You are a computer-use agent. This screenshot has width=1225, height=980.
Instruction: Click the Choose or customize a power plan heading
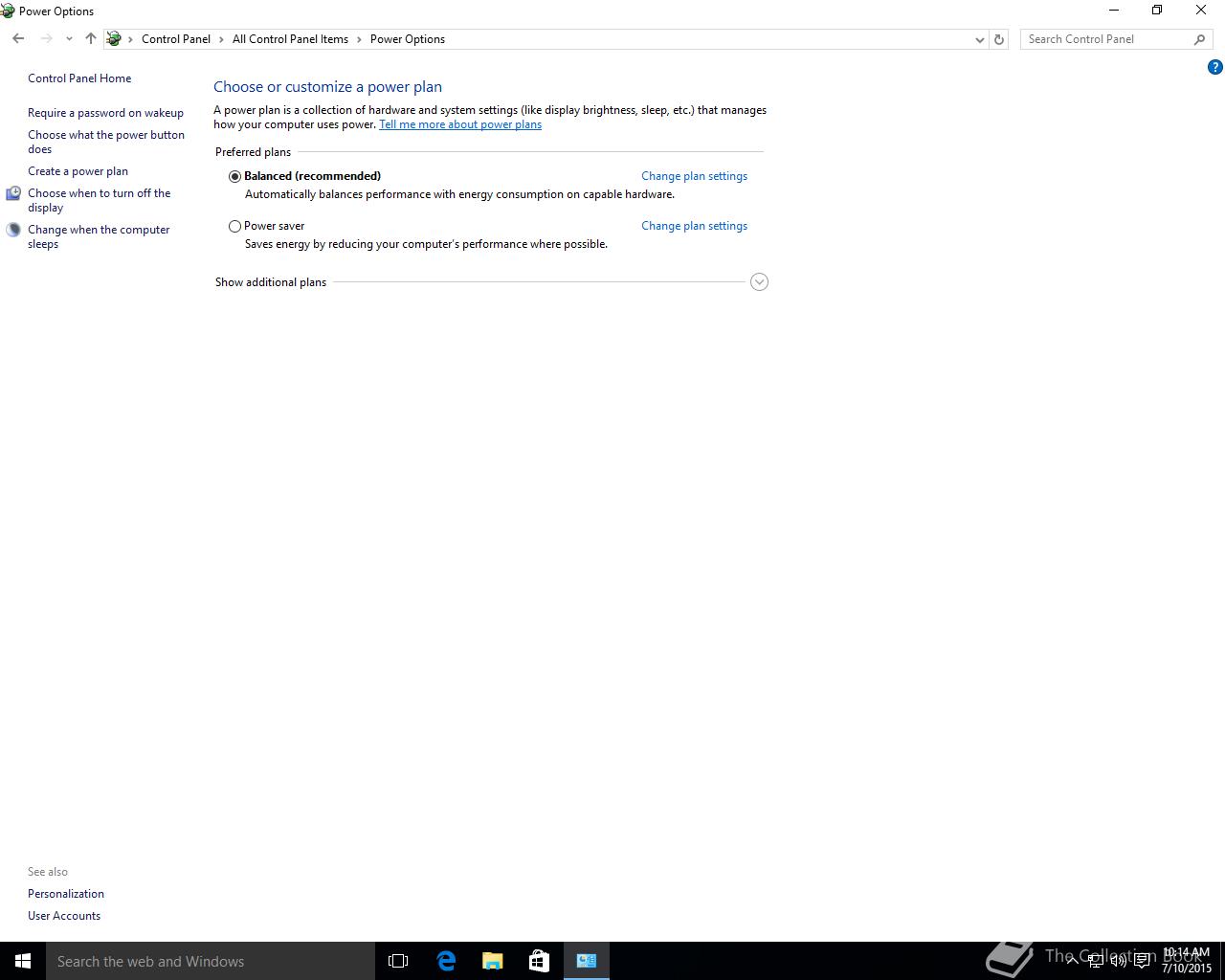(327, 87)
